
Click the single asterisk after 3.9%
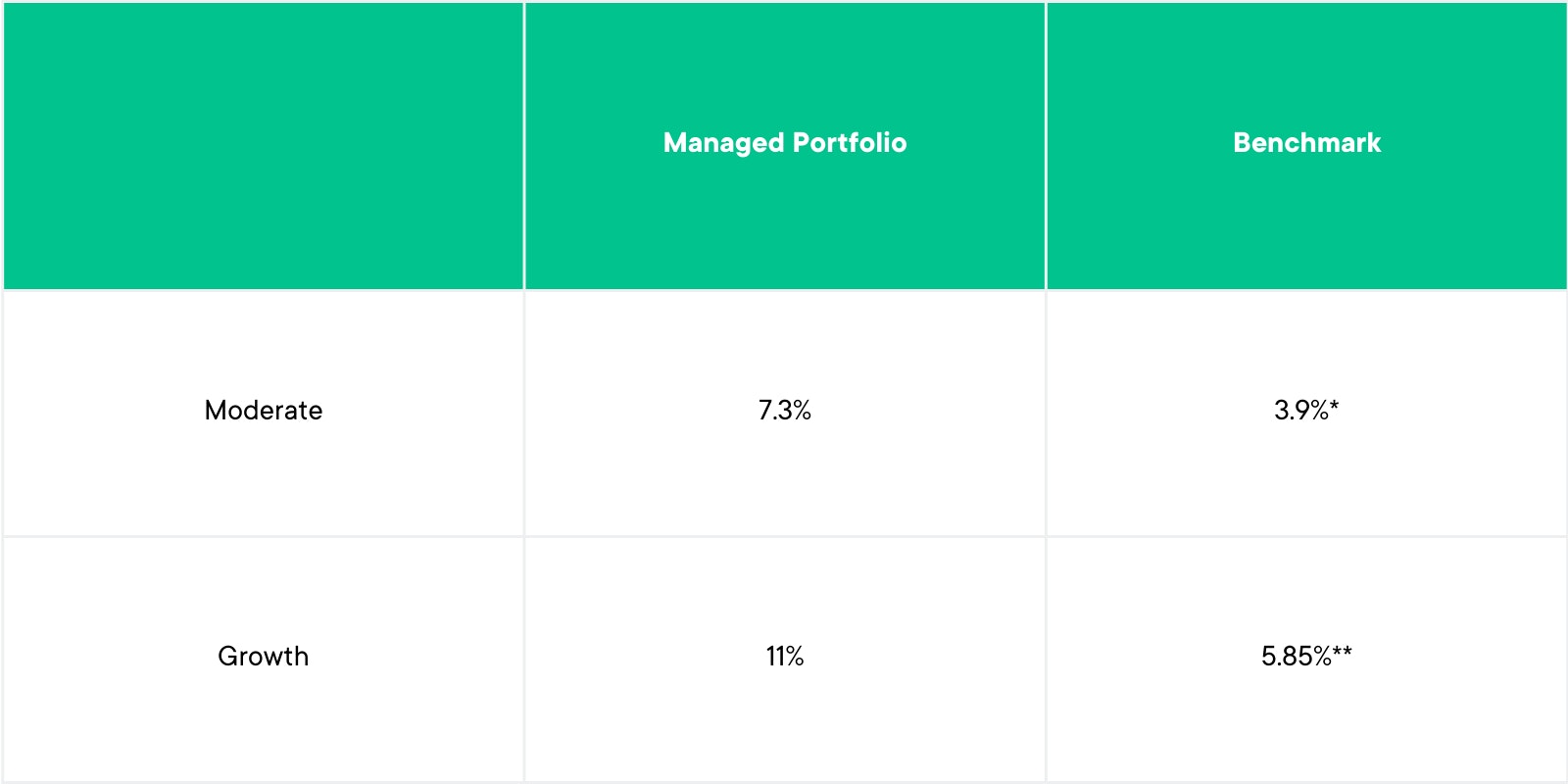click(x=1335, y=406)
